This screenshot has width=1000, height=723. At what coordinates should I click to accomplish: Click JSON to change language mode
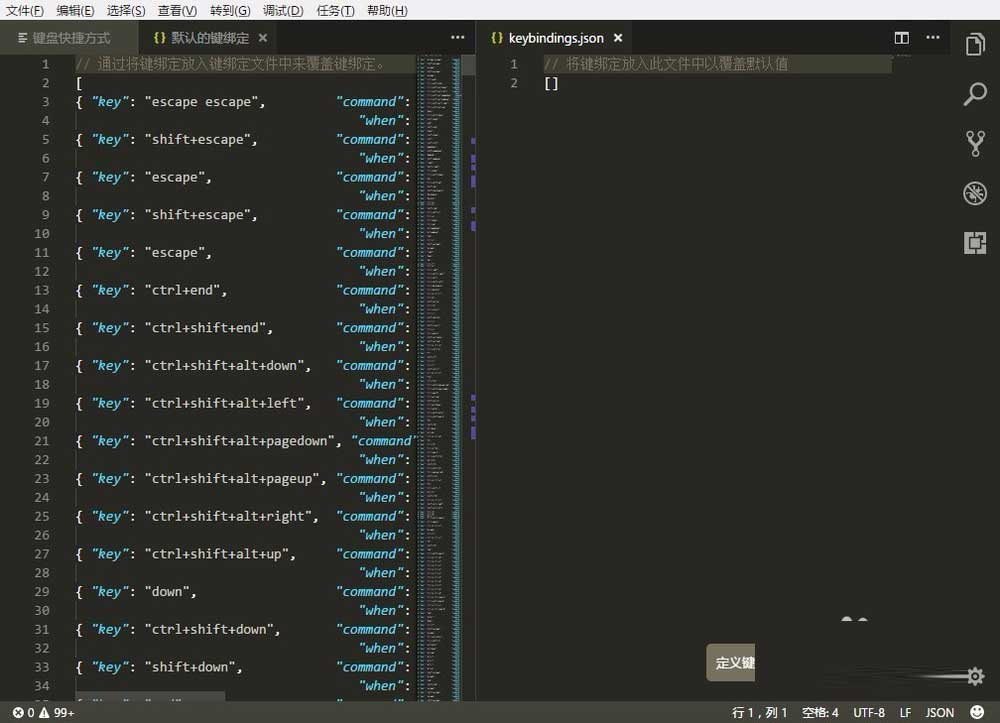939,712
